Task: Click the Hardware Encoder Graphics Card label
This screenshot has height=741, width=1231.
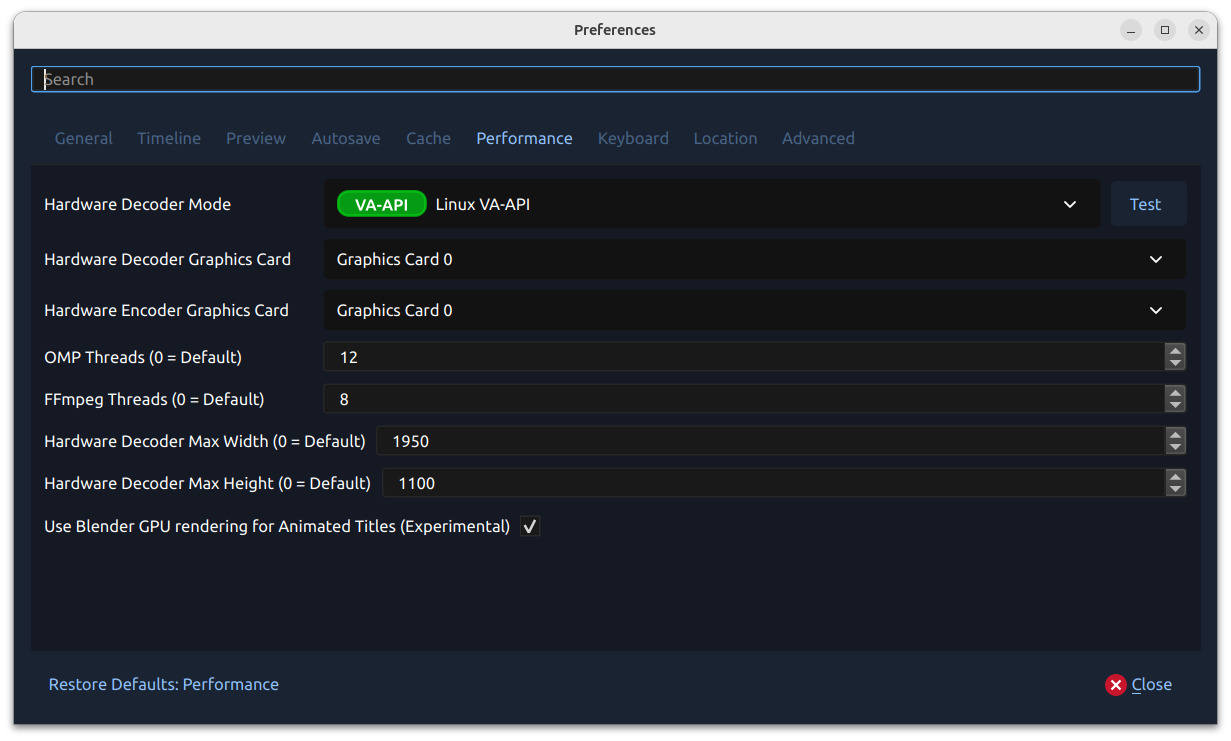Action: 167,310
